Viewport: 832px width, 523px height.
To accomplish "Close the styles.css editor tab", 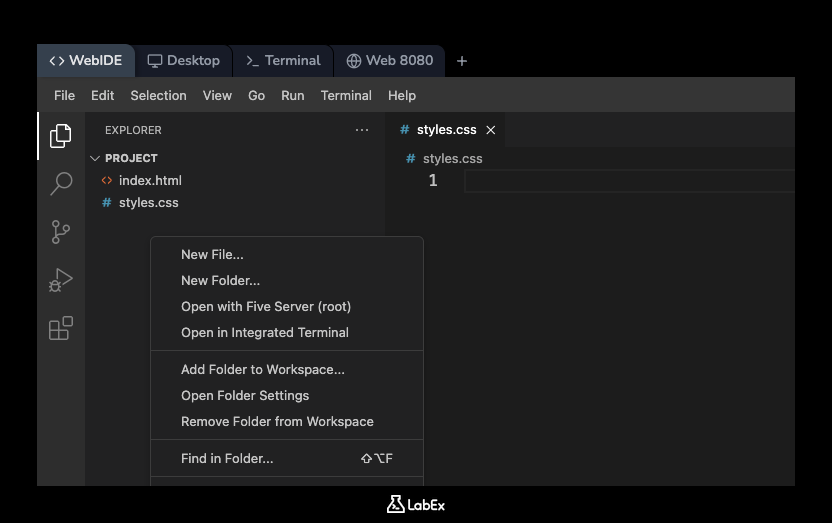I will pyautogui.click(x=491, y=130).
